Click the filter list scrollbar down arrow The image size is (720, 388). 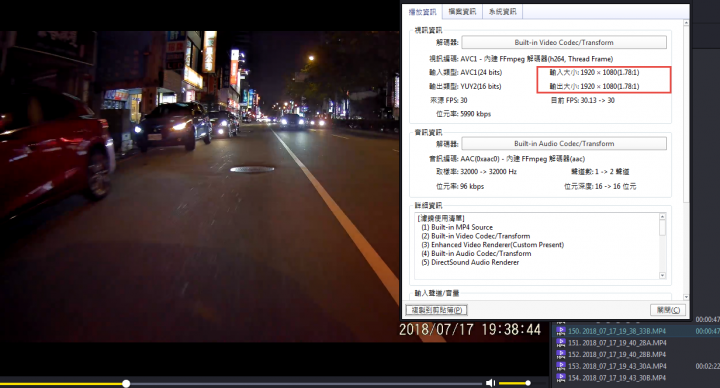click(662, 276)
